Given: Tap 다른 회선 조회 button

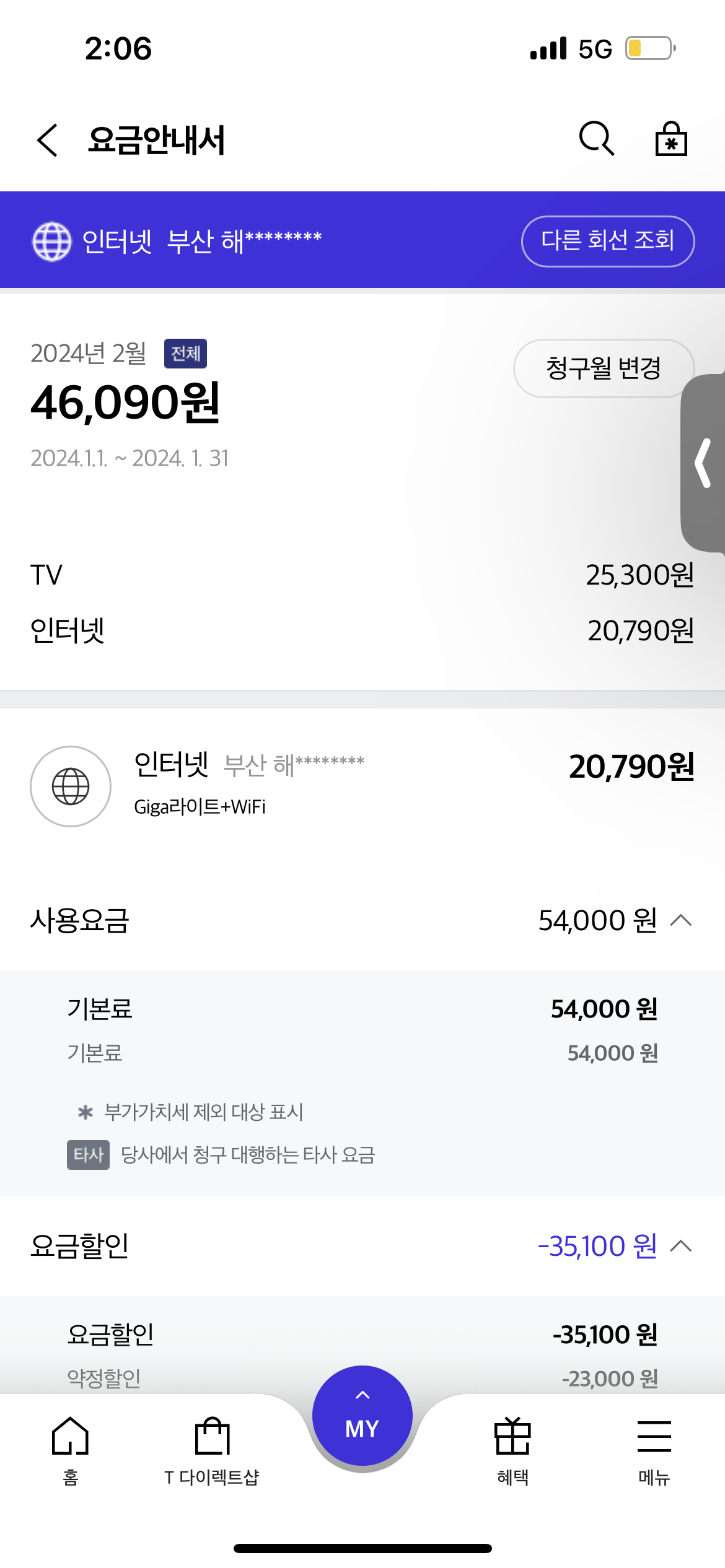Looking at the screenshot, I should click(607, 241).
